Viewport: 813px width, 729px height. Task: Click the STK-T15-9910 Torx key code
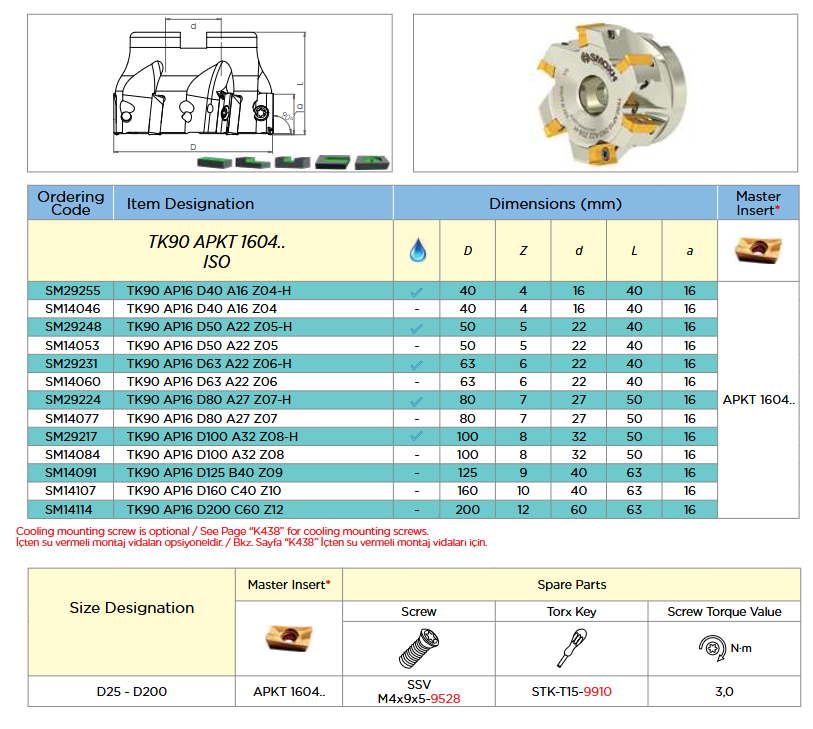tap(571, 690)
